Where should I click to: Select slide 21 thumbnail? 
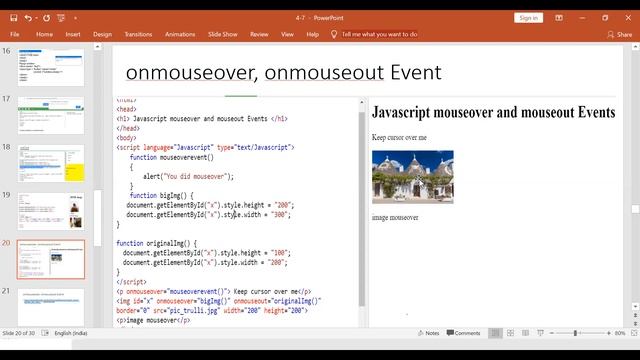(x=51, y=307)
